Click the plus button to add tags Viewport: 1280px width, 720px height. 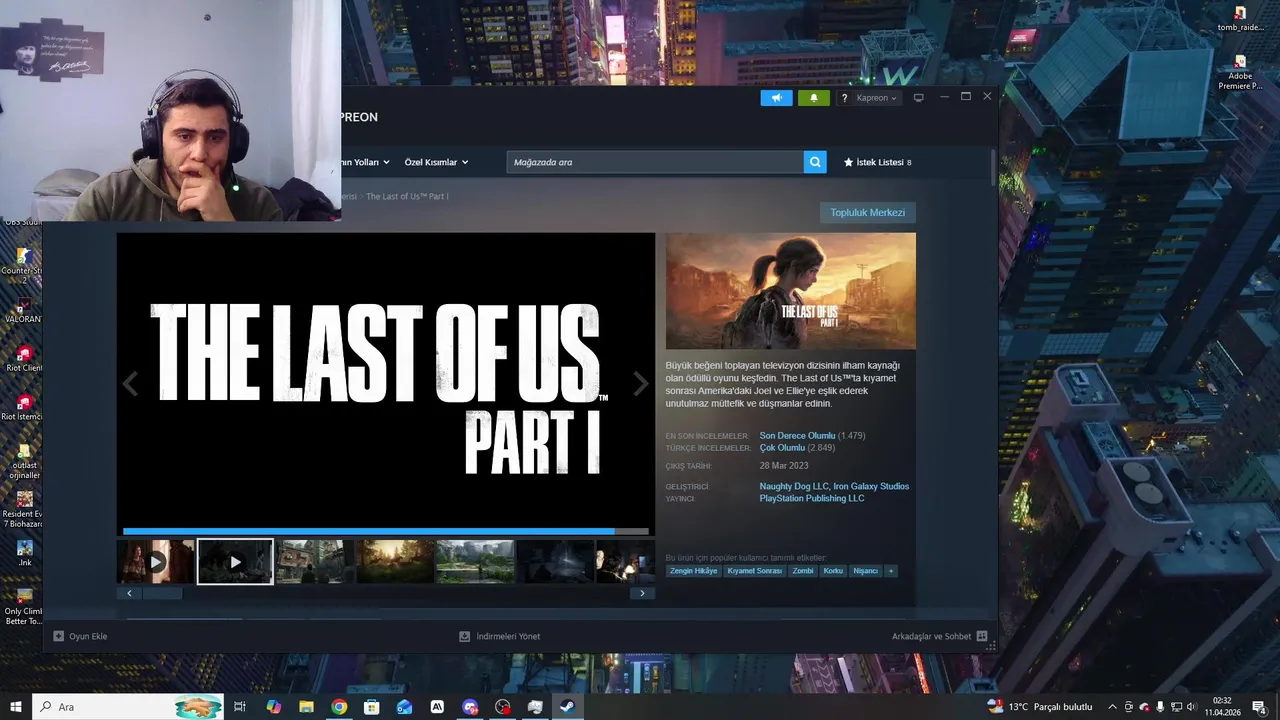point(890,571)
